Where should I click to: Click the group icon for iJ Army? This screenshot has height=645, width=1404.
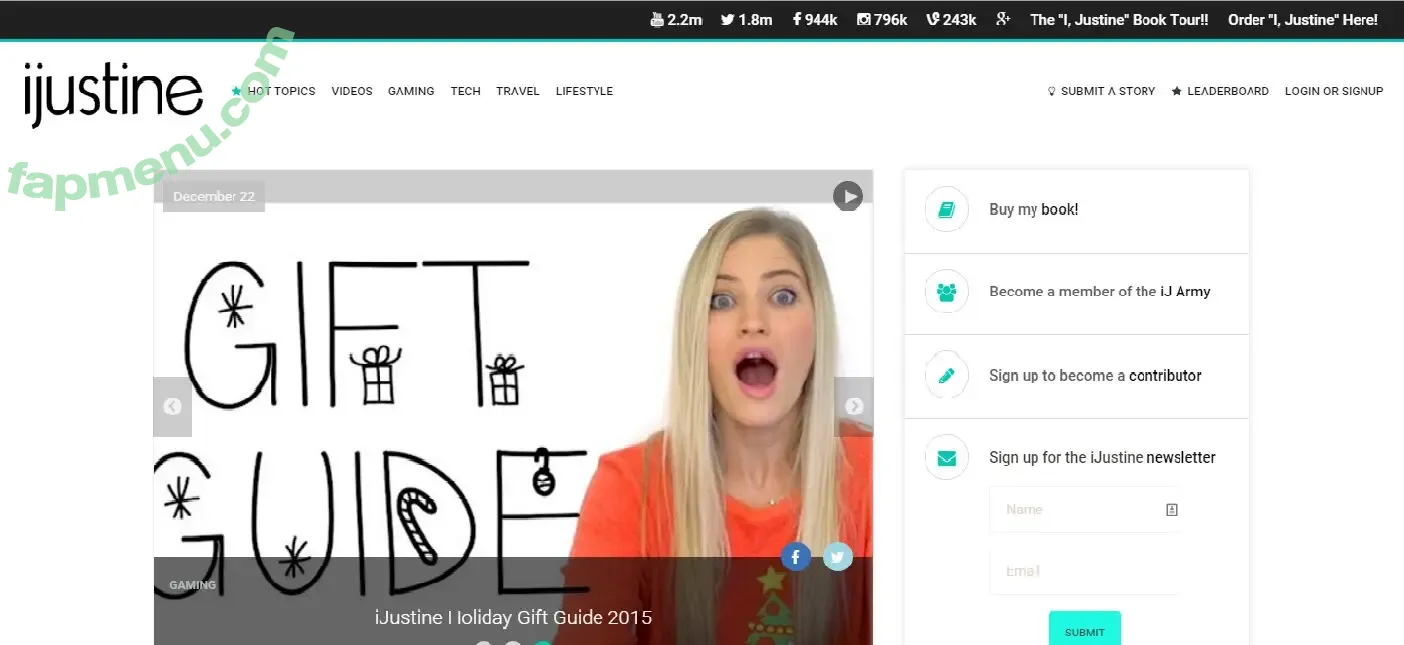947,292
